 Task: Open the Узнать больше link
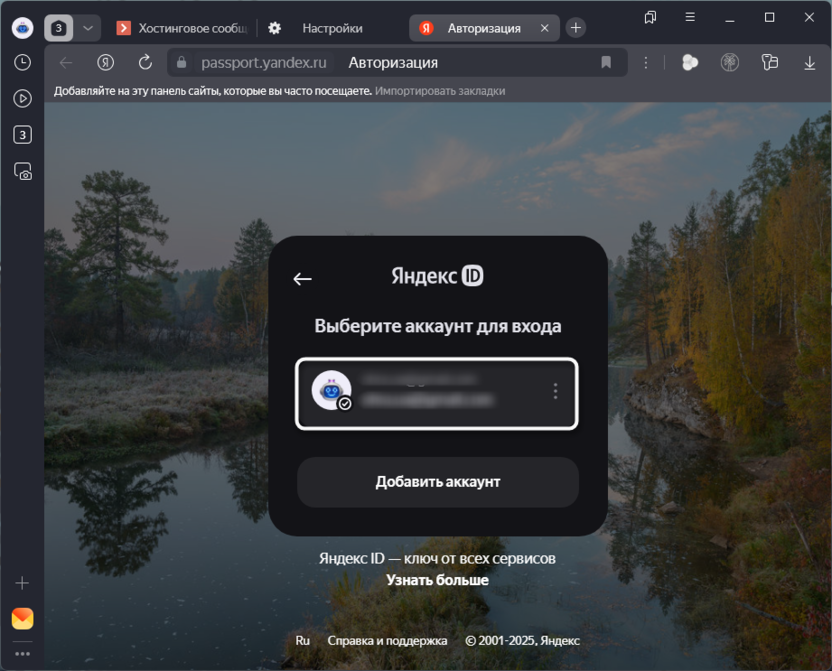[x=437, y=580]
